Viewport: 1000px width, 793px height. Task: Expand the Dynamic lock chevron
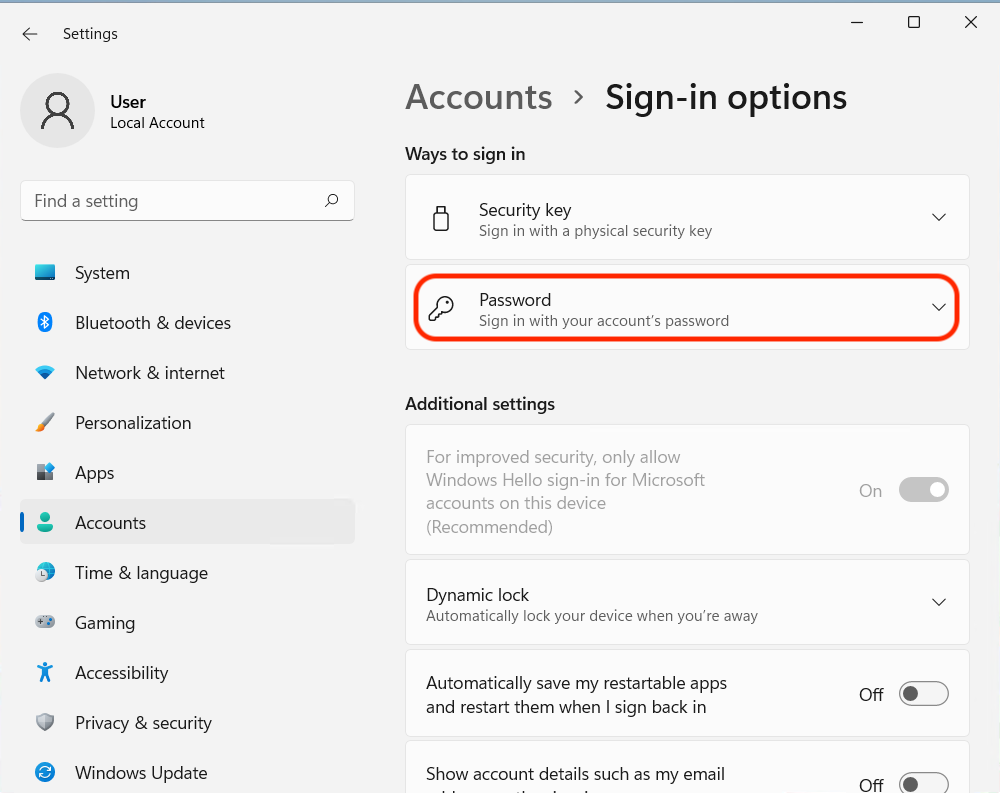click(x=938, y=602)
